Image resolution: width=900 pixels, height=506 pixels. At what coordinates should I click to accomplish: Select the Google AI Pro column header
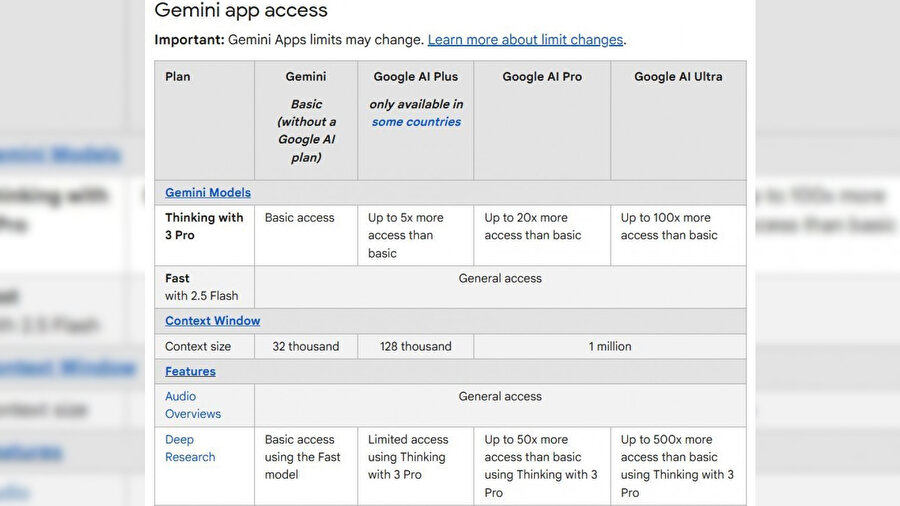[x=542, y=76]
